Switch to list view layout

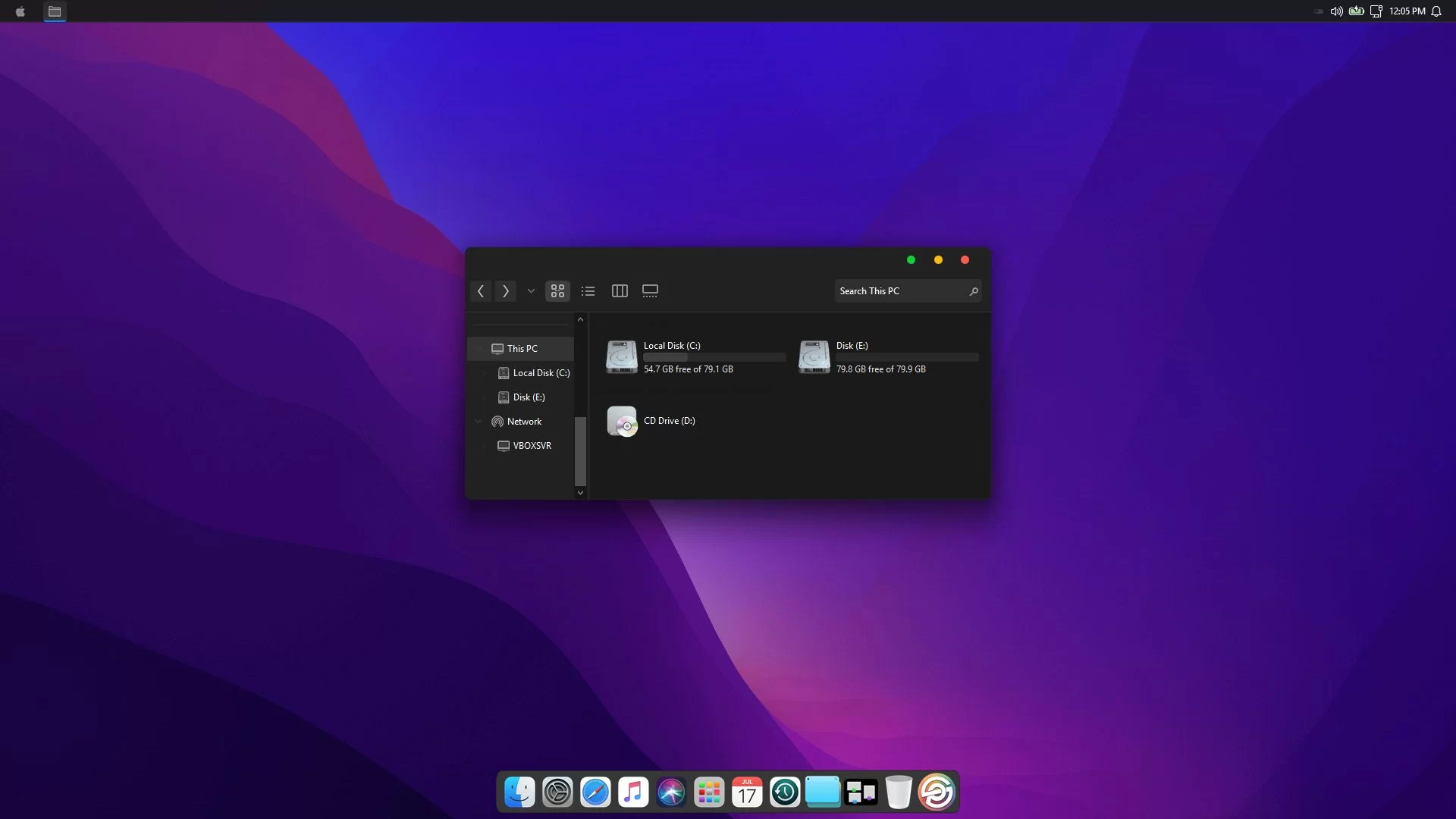coord(588,291)
